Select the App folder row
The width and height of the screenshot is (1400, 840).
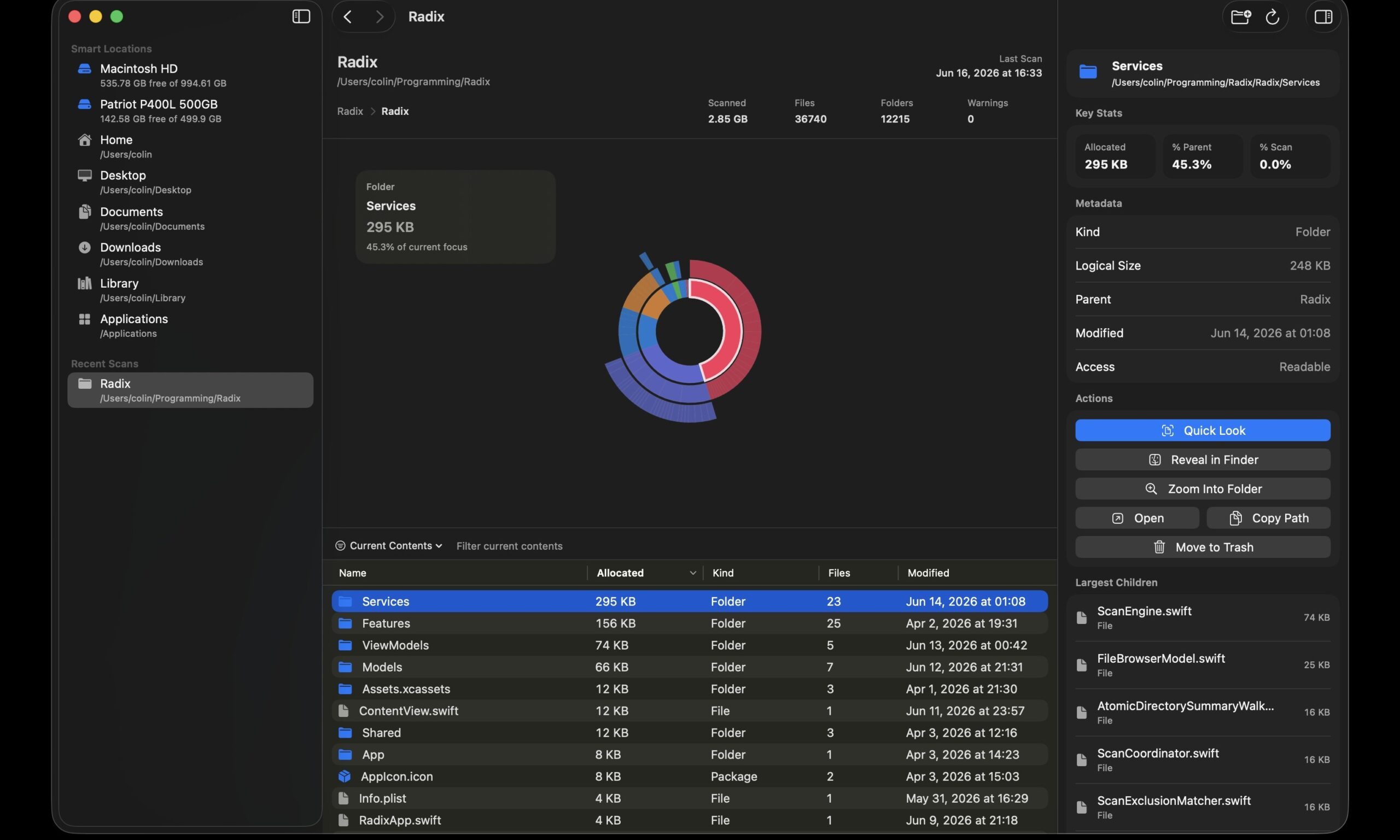tap(689, 755)
